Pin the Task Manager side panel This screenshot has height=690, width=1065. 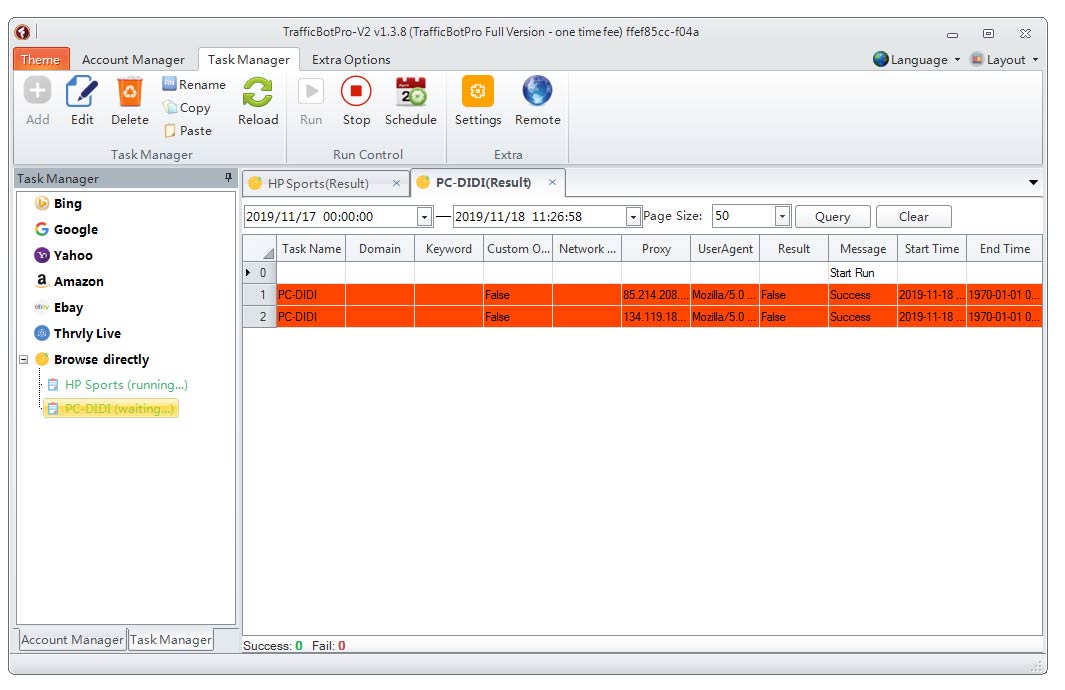coord(228,178)
